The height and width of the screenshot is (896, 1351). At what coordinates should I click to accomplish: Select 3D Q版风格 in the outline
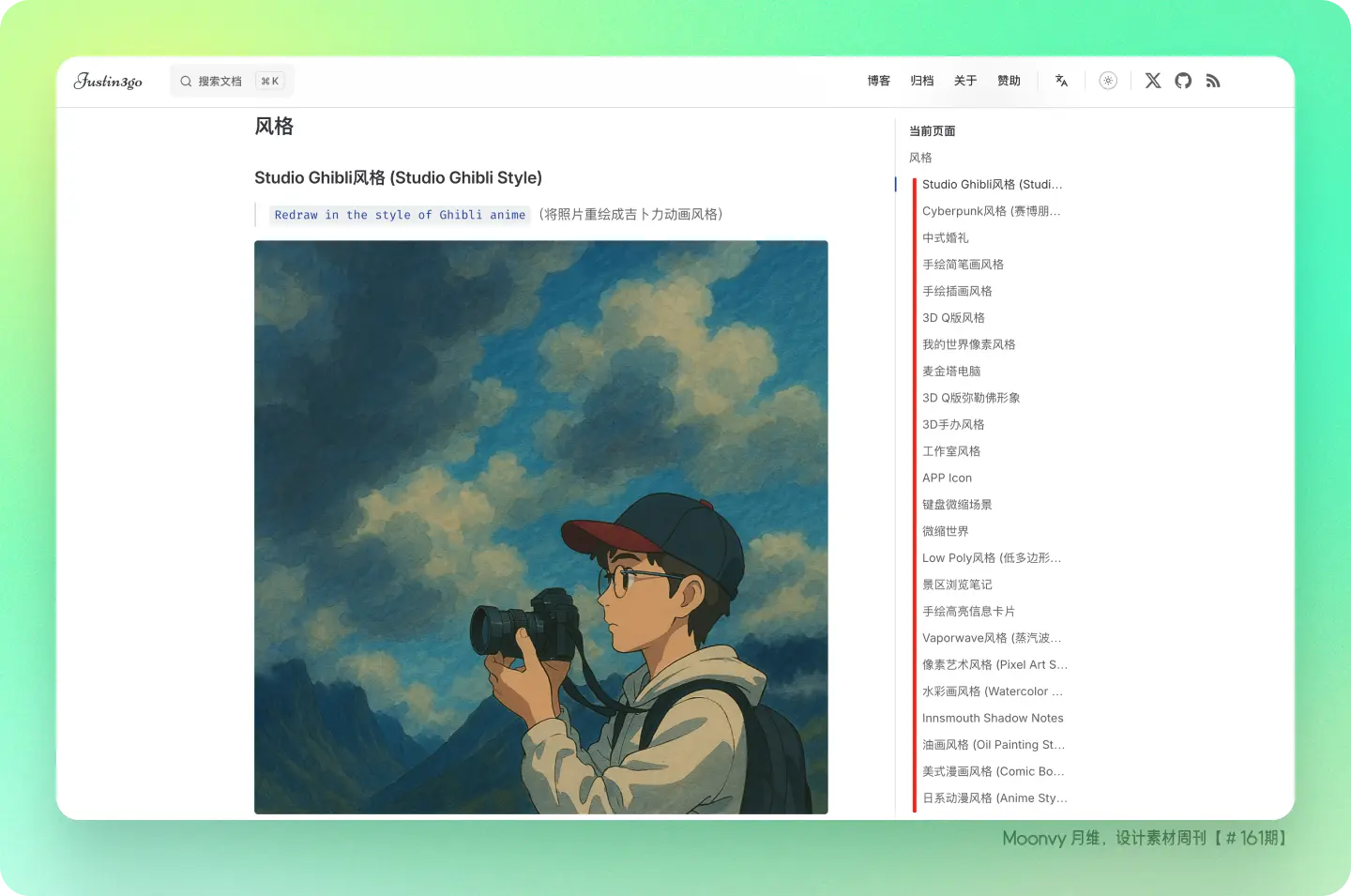(953, 318)
